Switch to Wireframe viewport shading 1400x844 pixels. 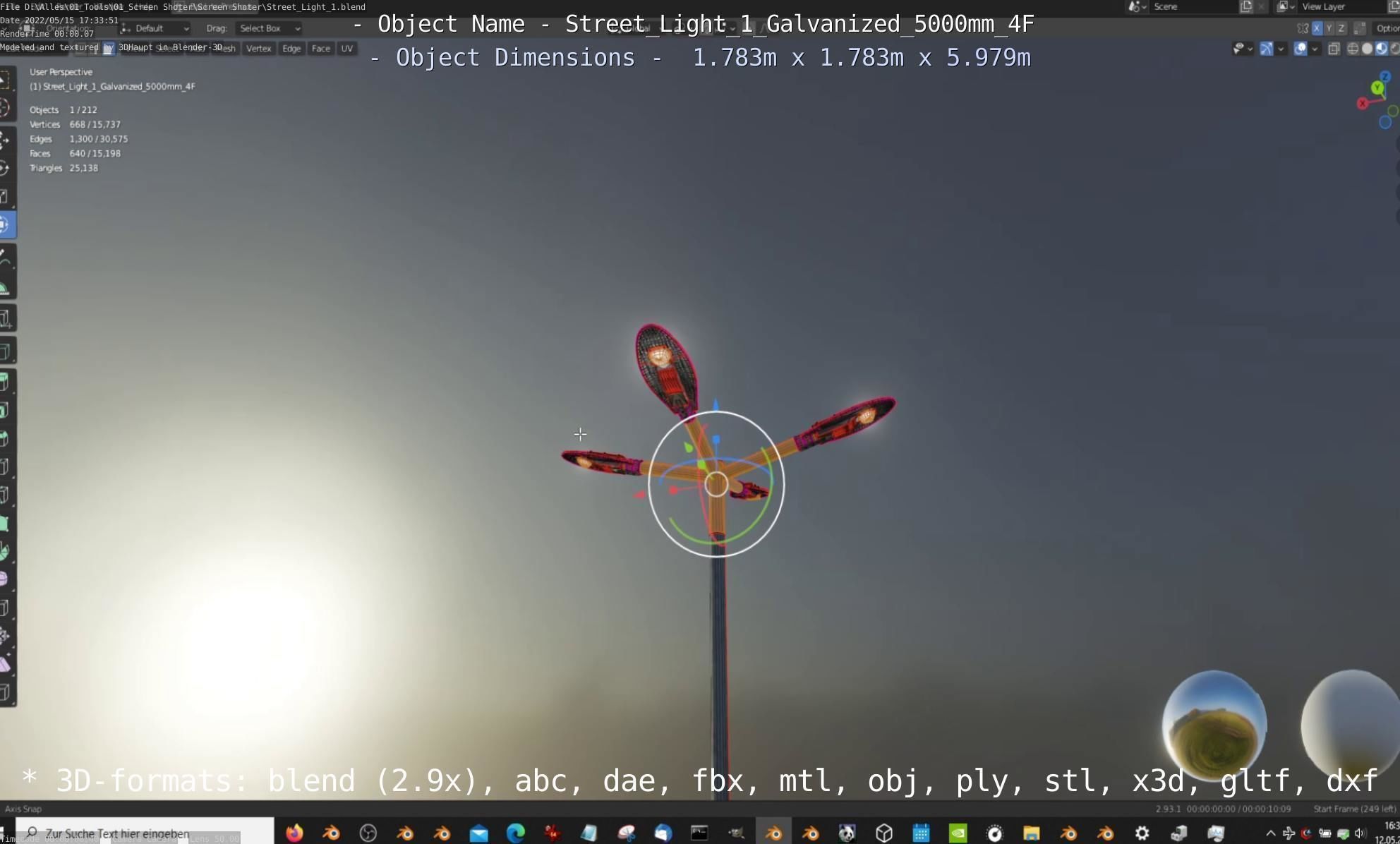coord(1353,49)
